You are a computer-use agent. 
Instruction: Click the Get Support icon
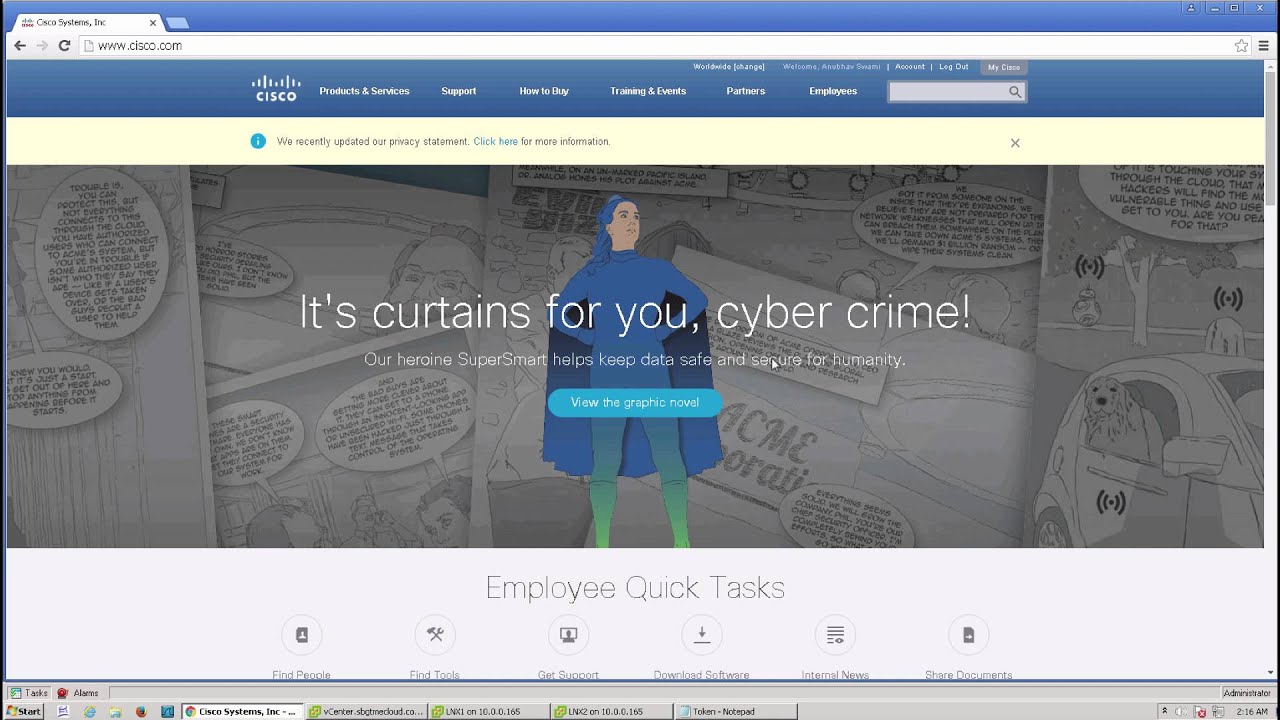(568, 635)
